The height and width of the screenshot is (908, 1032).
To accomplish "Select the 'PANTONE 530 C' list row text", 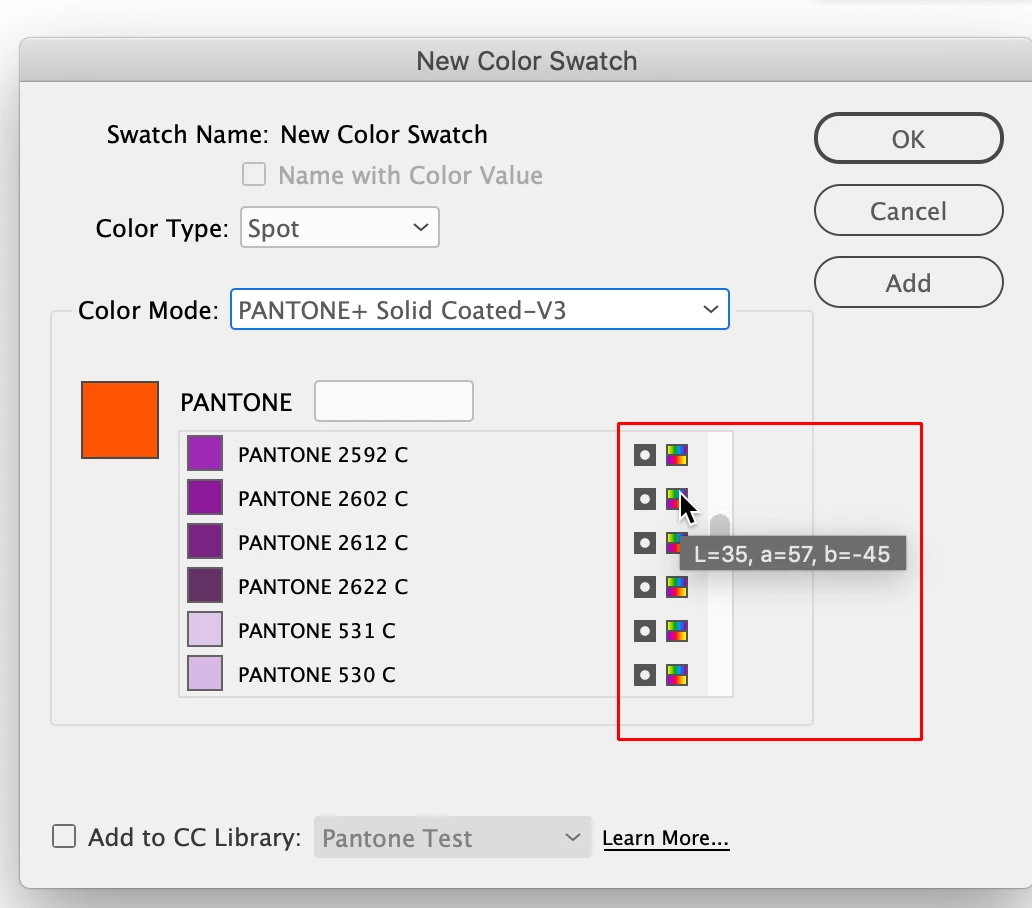I will click(317, 675).
